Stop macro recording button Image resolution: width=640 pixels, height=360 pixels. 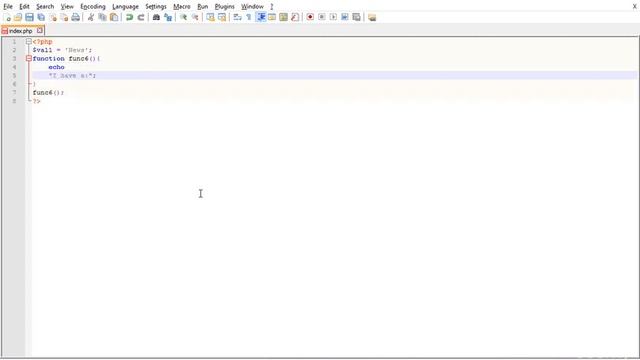322,17
